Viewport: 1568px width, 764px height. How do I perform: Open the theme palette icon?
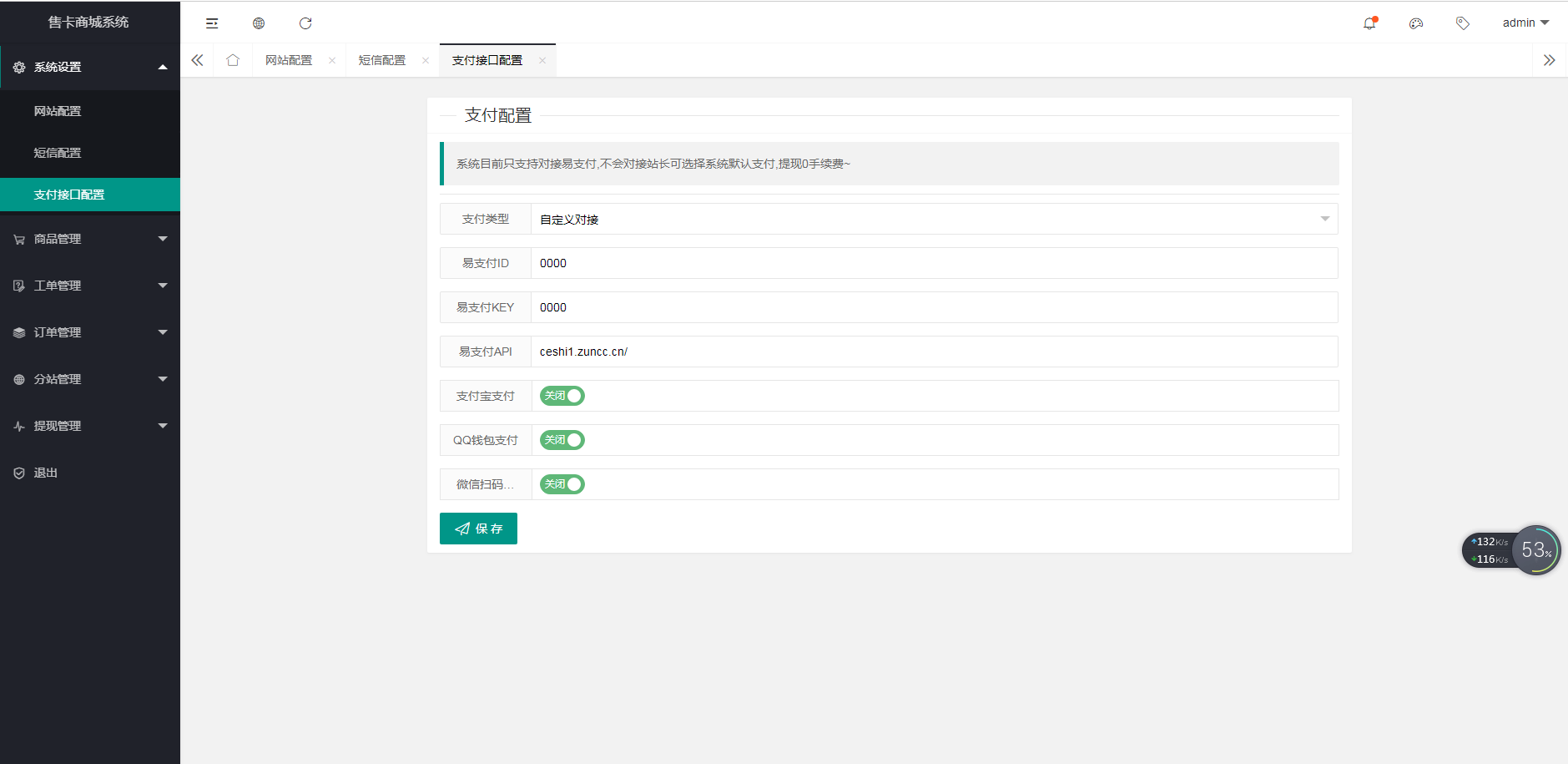1416,23
